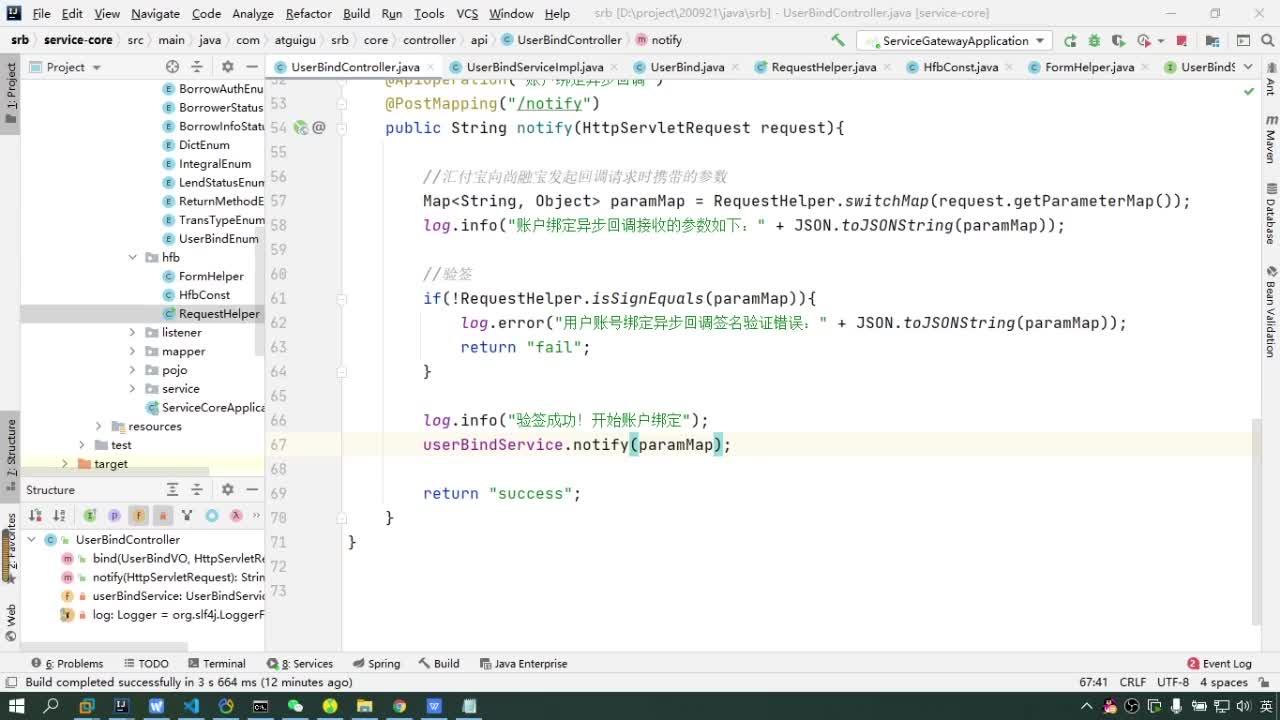Build project with hammer icon
Viewport: 1280px width, 720px height.
coord(838,40)
